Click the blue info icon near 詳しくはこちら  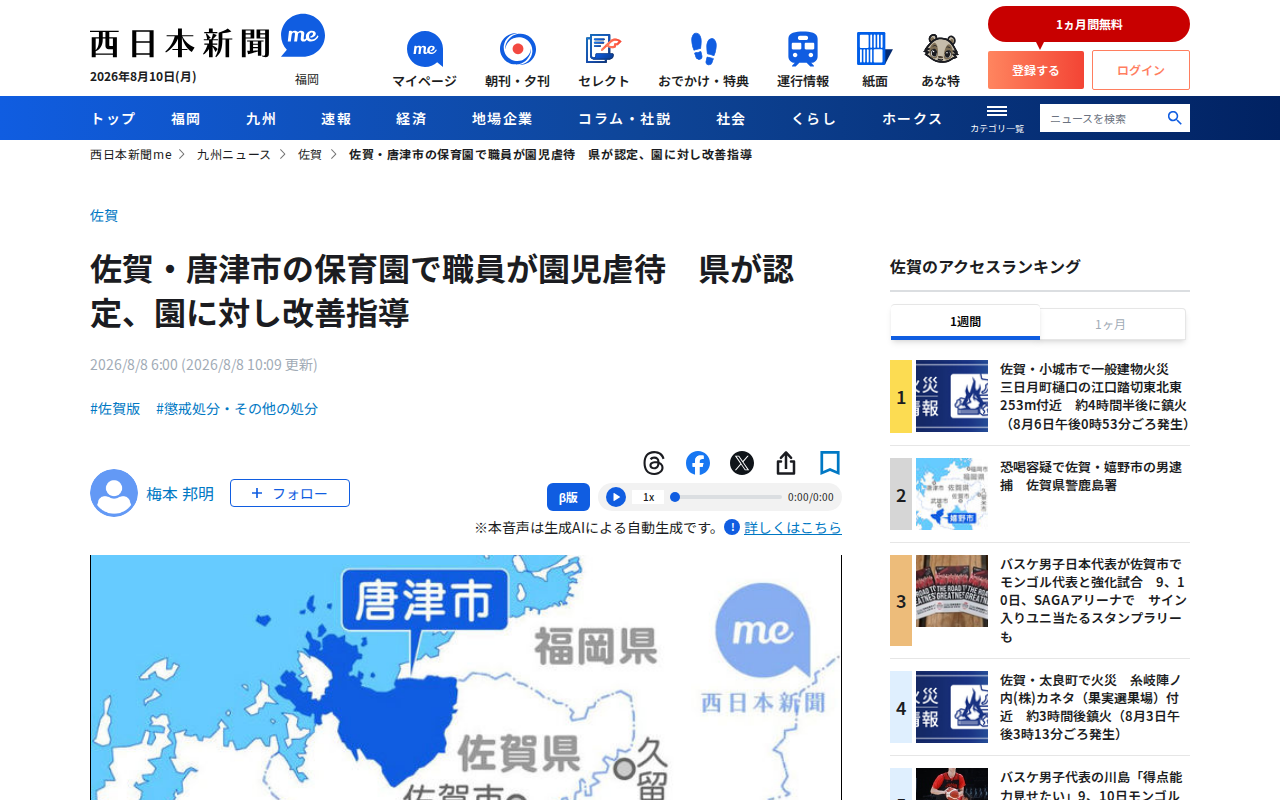[x=732, y=527]
